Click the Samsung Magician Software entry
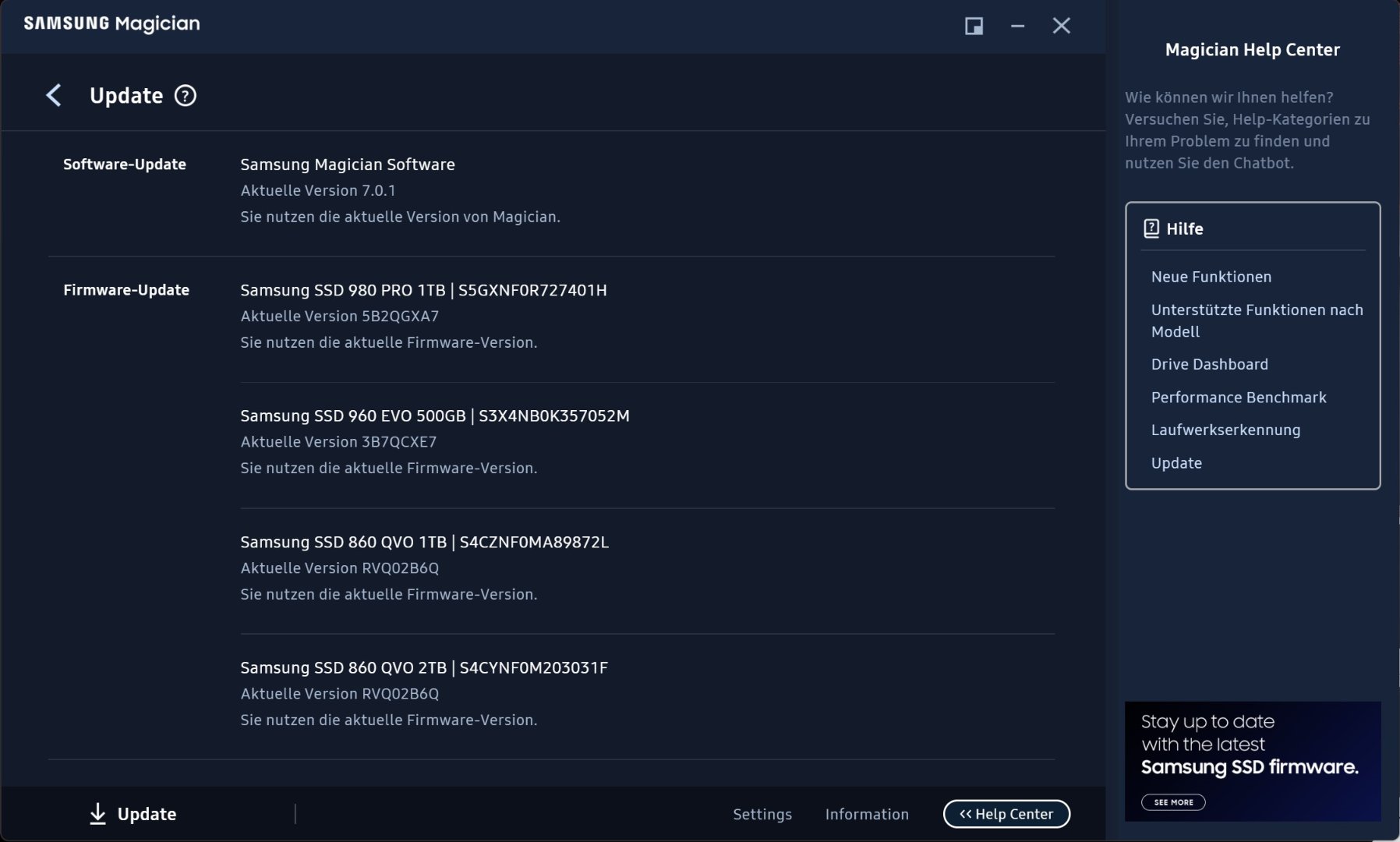Screen dimensions: 1400x842 [x=348, y=165]
